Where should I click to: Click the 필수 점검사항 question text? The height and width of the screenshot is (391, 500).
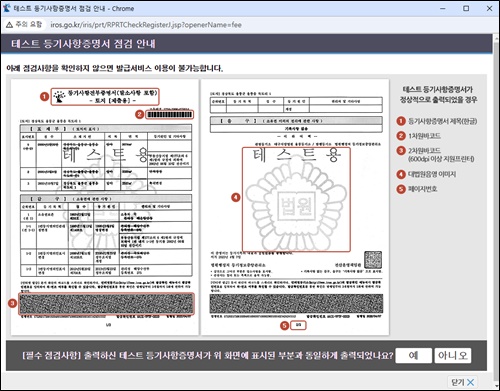[x=208, y=355]
